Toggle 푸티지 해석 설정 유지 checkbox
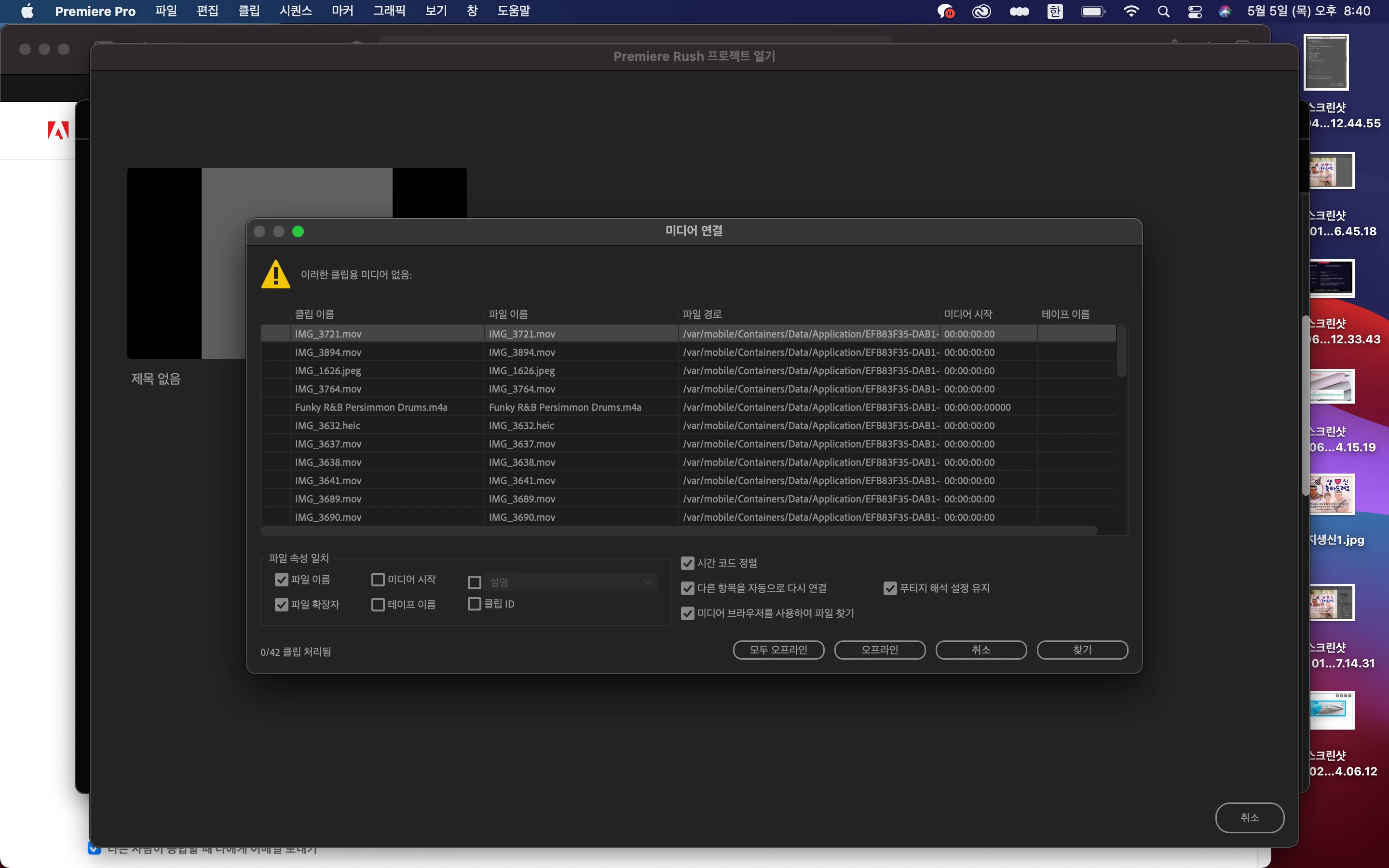 point(890,588)
